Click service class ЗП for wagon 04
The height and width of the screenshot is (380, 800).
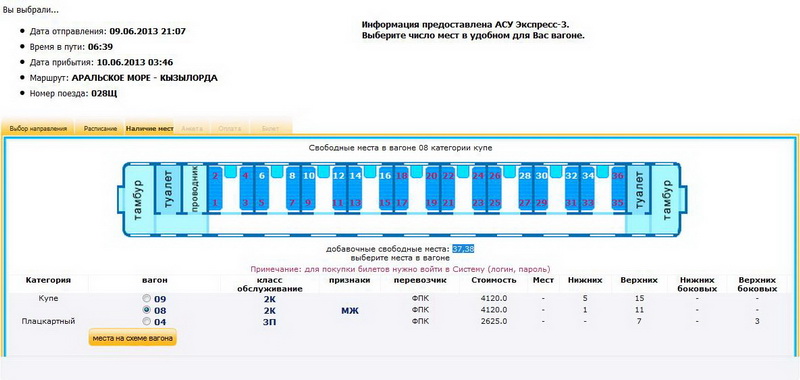[269, 322]
